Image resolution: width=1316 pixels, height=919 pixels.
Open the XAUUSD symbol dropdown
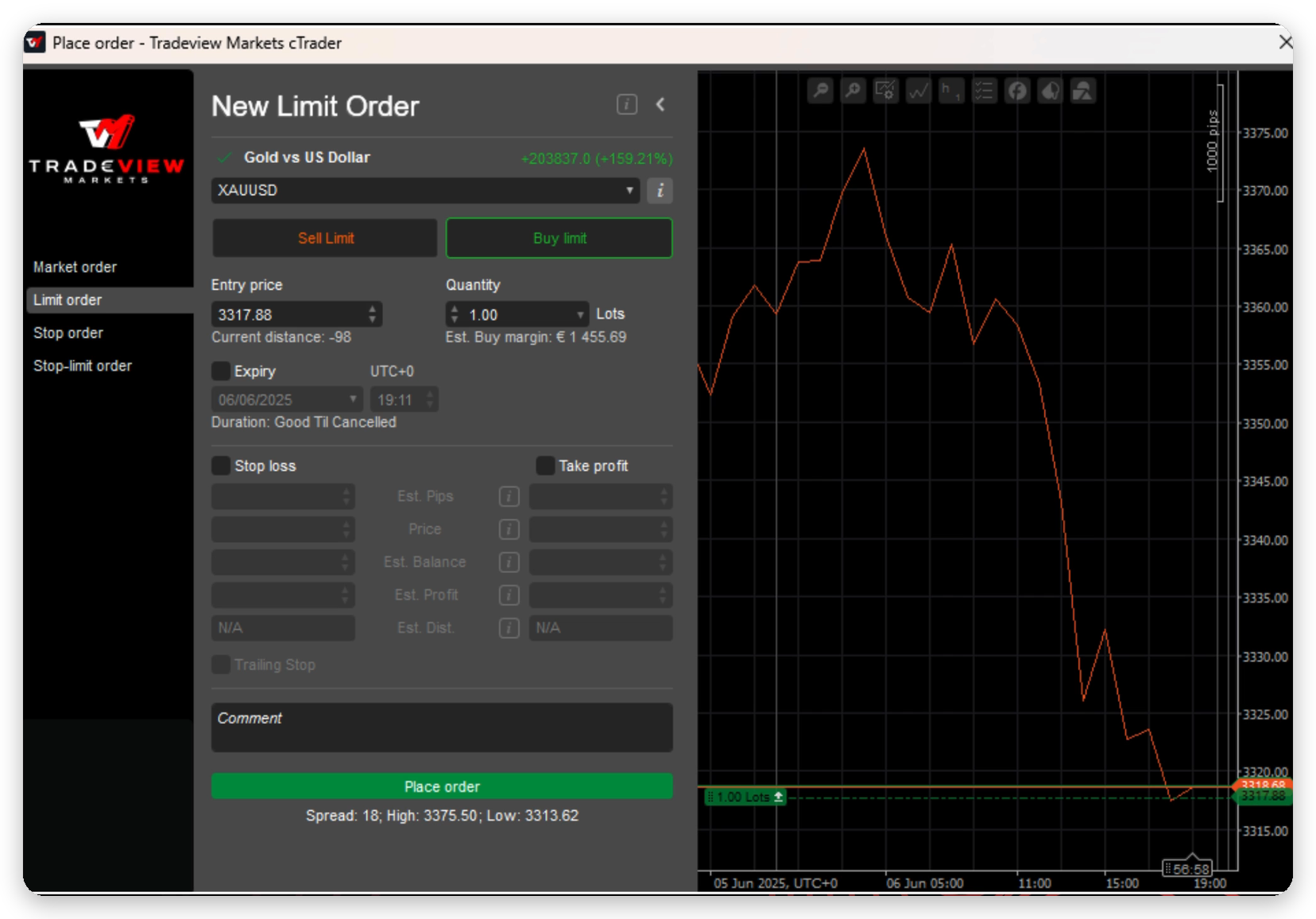426,191
